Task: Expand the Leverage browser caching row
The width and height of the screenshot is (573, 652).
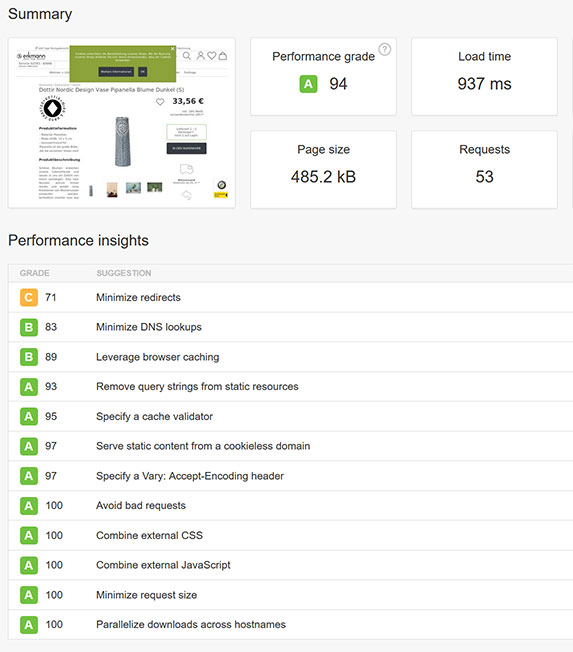Action: (x=290, y=357)
